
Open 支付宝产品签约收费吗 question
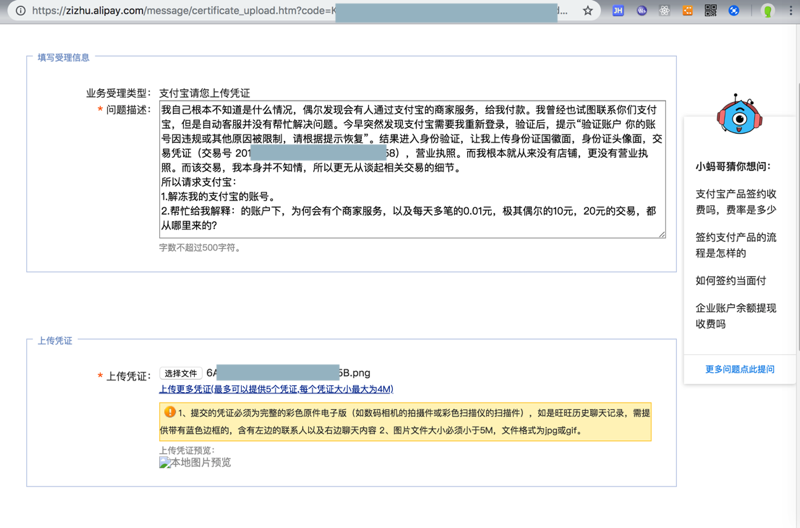(736, 202)
